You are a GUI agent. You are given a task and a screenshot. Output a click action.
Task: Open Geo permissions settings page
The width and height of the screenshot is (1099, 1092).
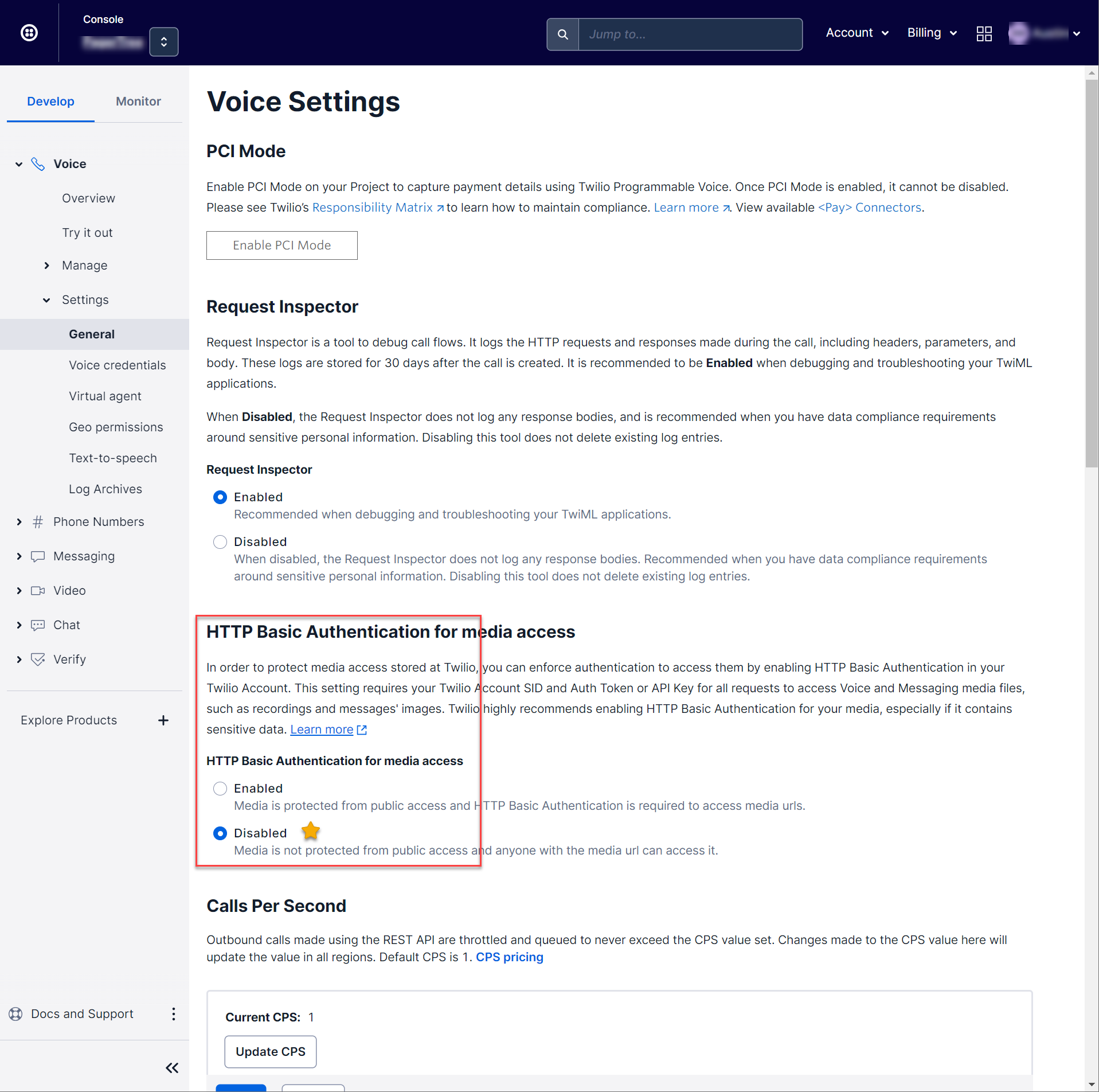(x=116, y=427)
